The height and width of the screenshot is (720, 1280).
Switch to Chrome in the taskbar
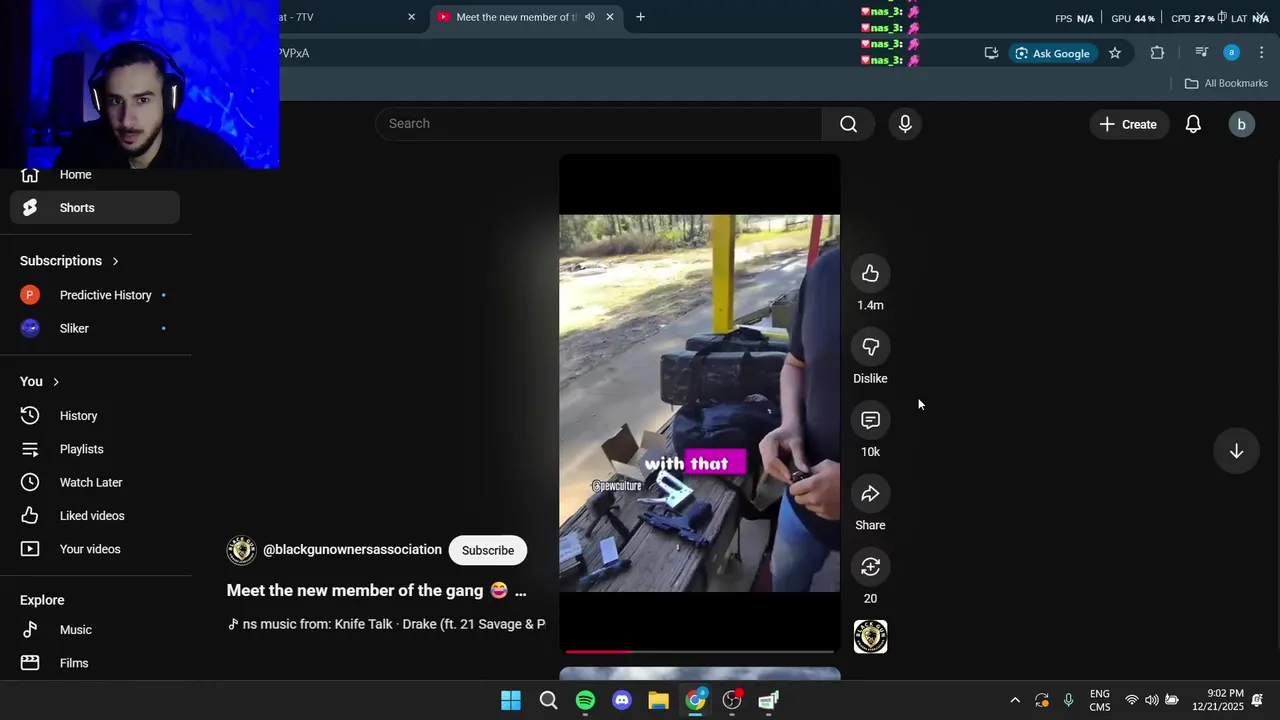(695, 700)
